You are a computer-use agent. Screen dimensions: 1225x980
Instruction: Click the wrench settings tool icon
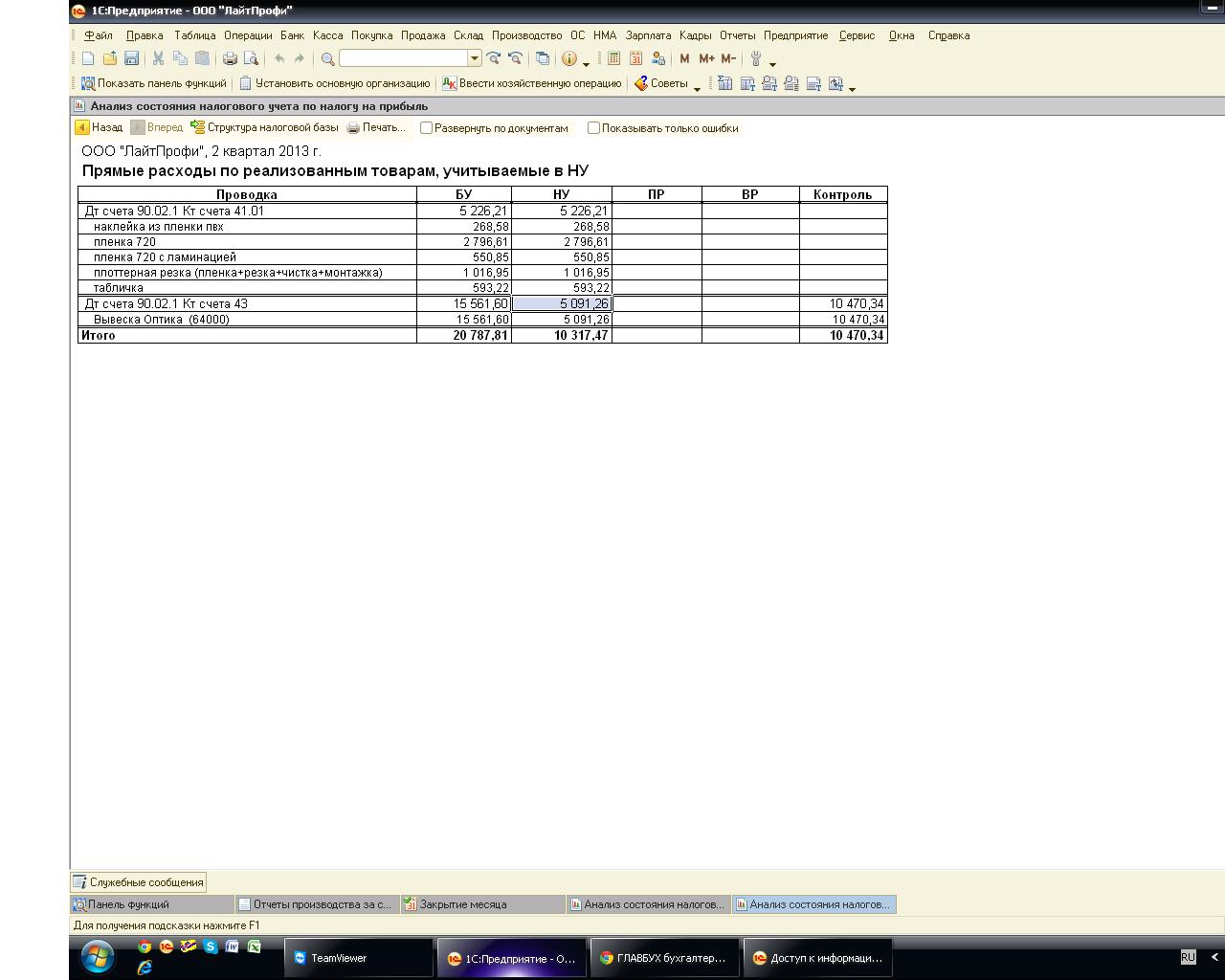point(756,59)
